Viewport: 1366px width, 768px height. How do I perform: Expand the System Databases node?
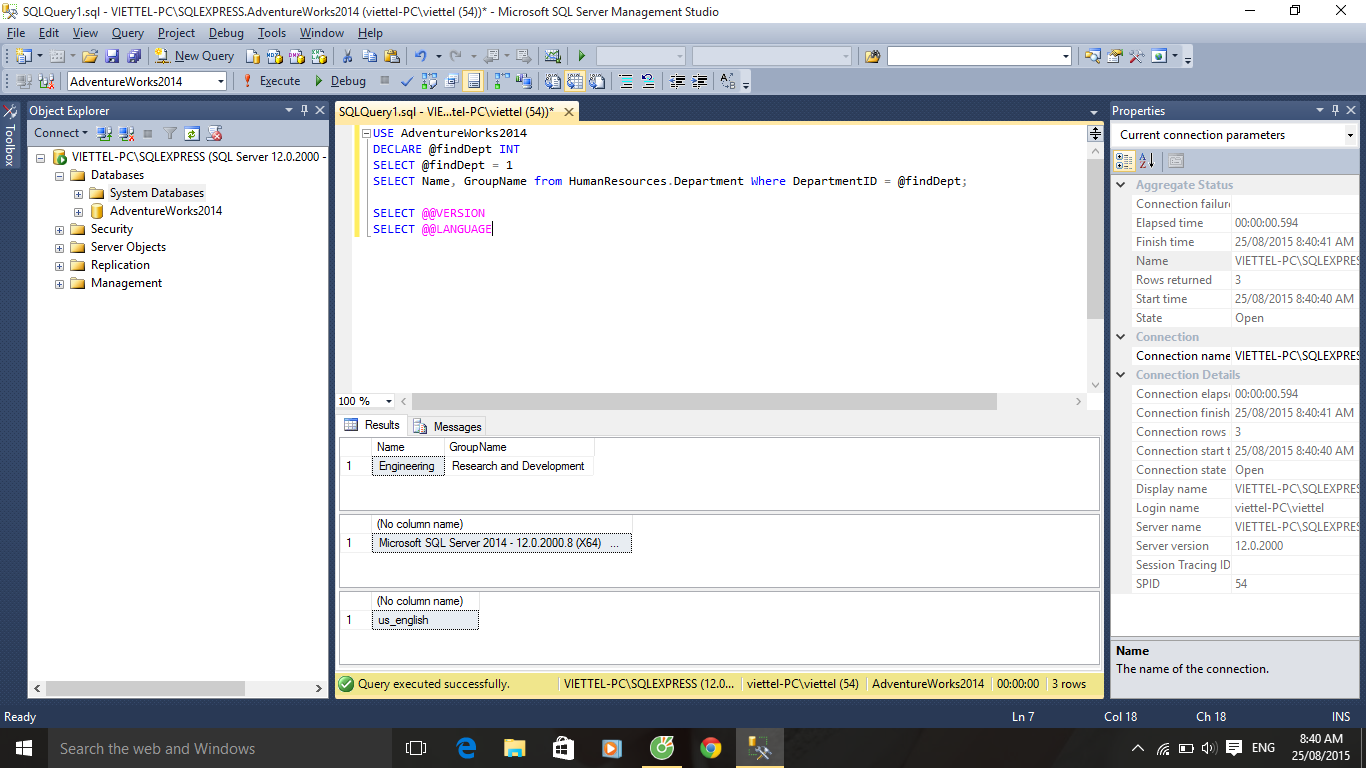pyautogui.click(x=78, y=193)
